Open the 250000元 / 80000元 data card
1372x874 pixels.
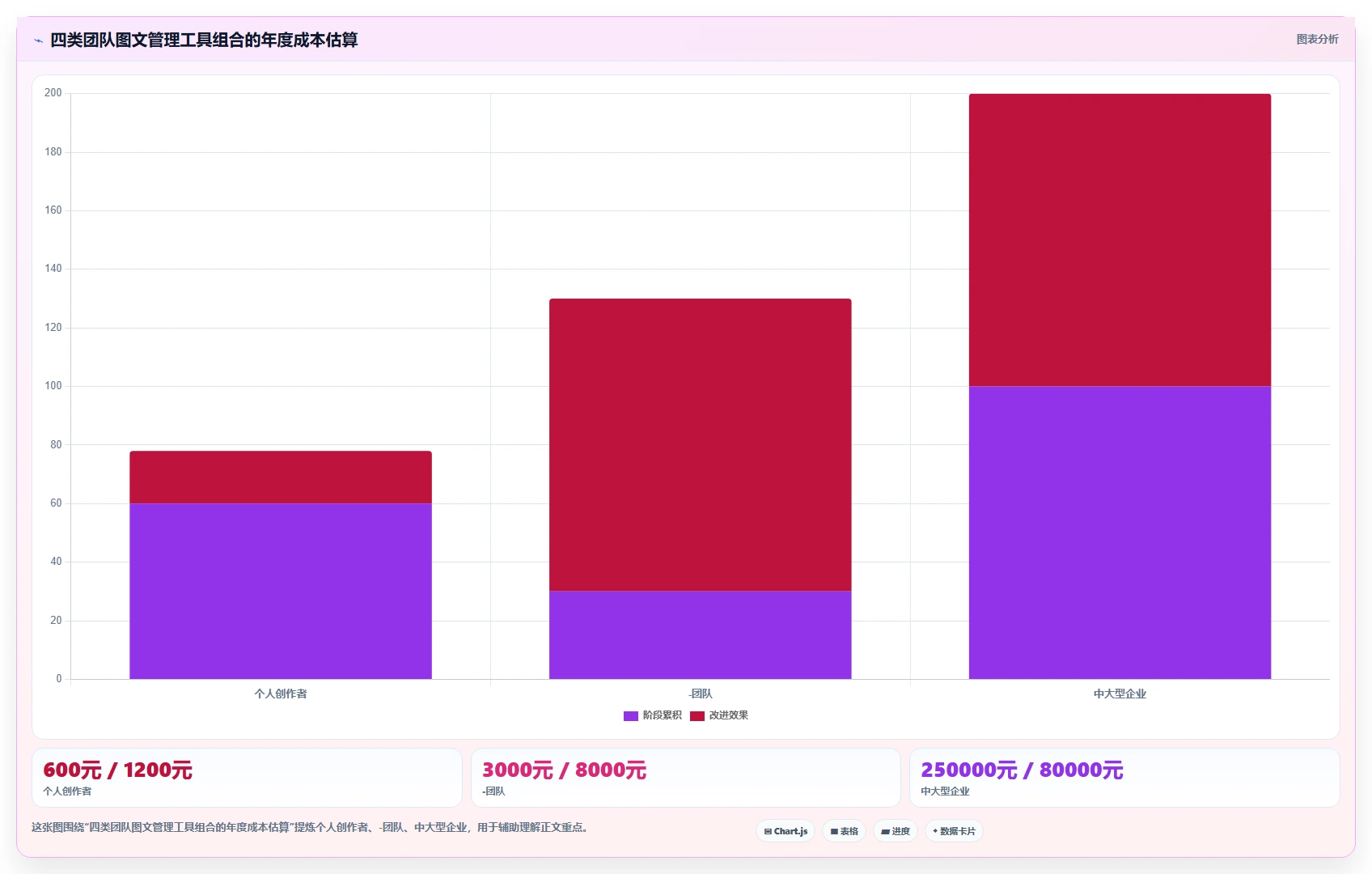[1124, 778]
